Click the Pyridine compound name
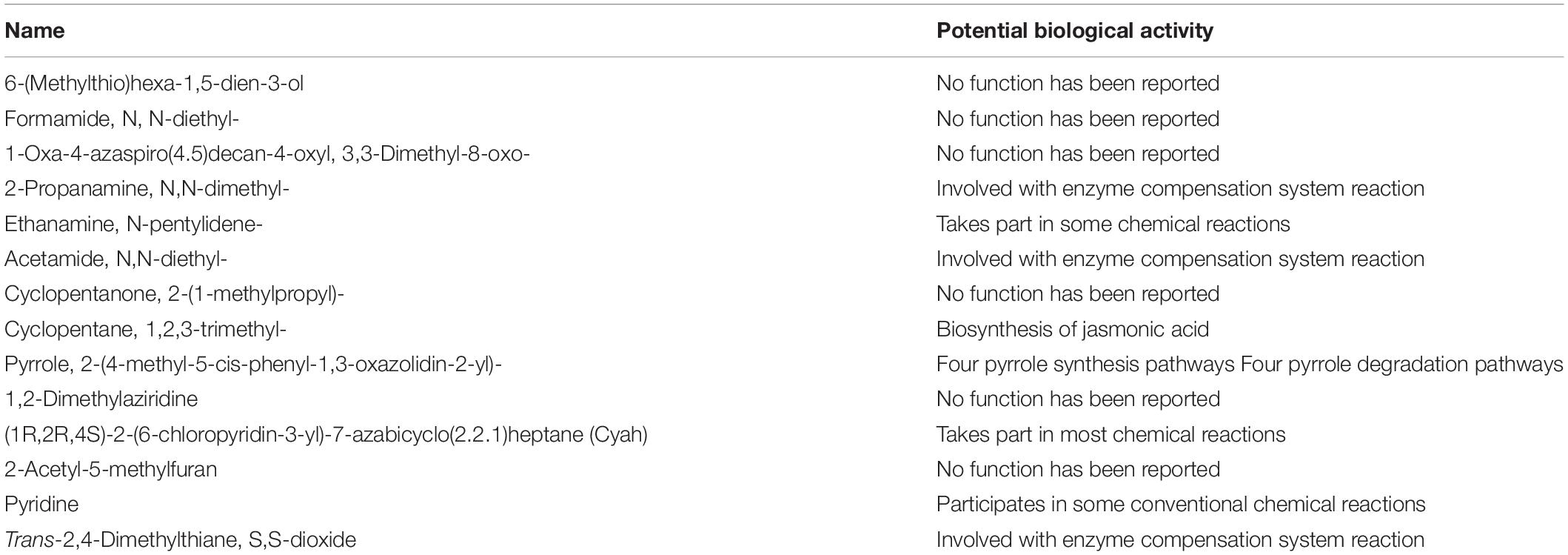The height and width of the screenshot is (555, 1568). pyautogui.click(x=41, y=505)
